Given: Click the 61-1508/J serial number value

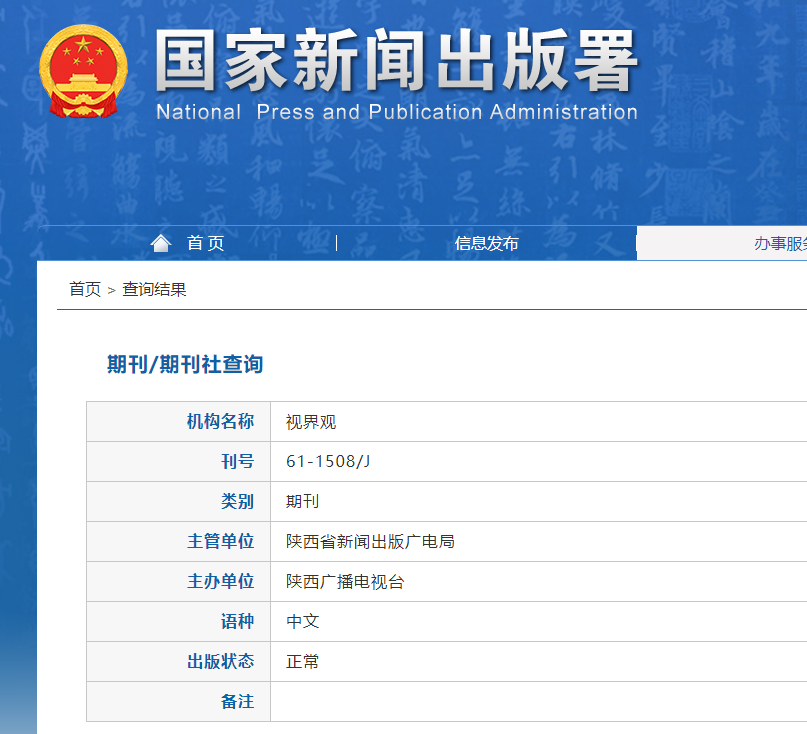Looking at the screenshot, I should coord(328,462).
